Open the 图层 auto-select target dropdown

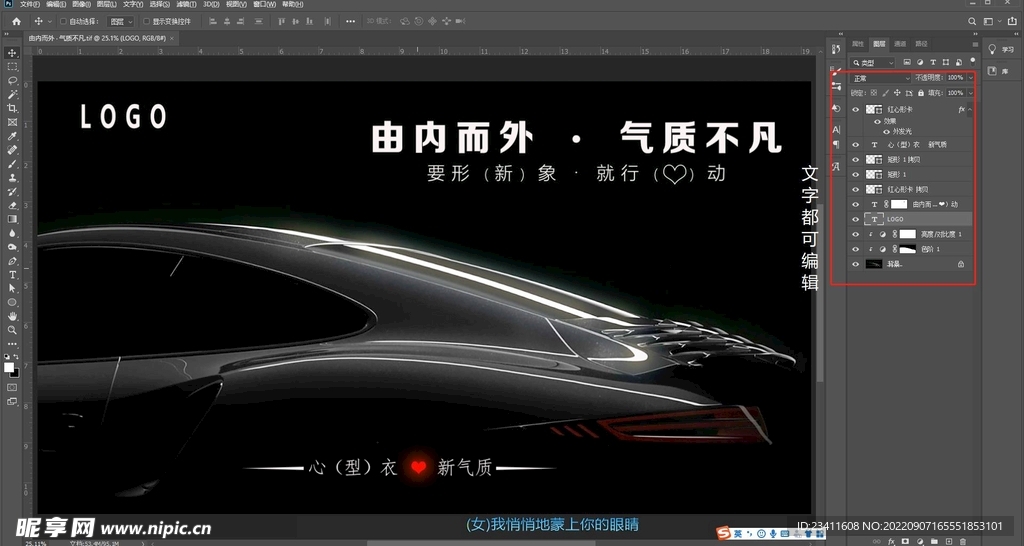(x=120, y=22)
